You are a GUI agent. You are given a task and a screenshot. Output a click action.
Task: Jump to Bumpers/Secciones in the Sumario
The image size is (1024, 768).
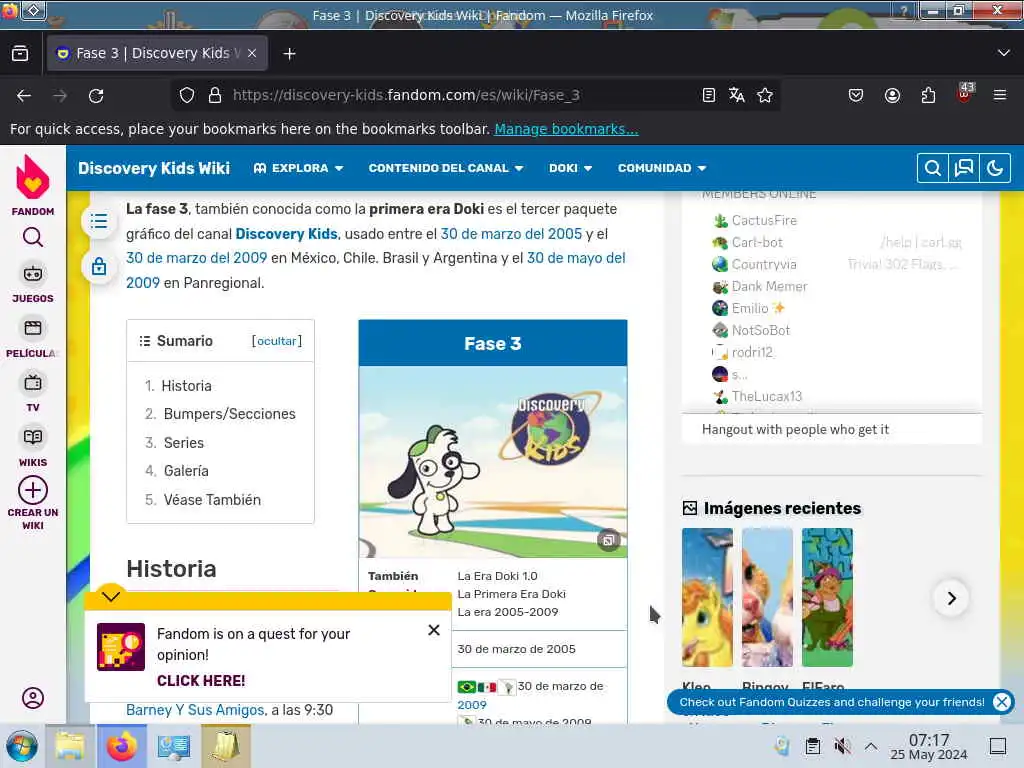point(229,414)
